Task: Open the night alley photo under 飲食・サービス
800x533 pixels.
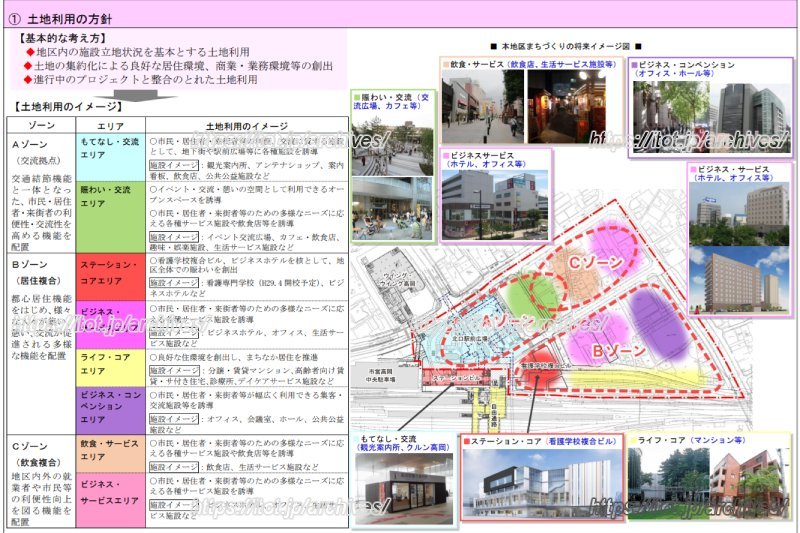Action: point(566,106)
